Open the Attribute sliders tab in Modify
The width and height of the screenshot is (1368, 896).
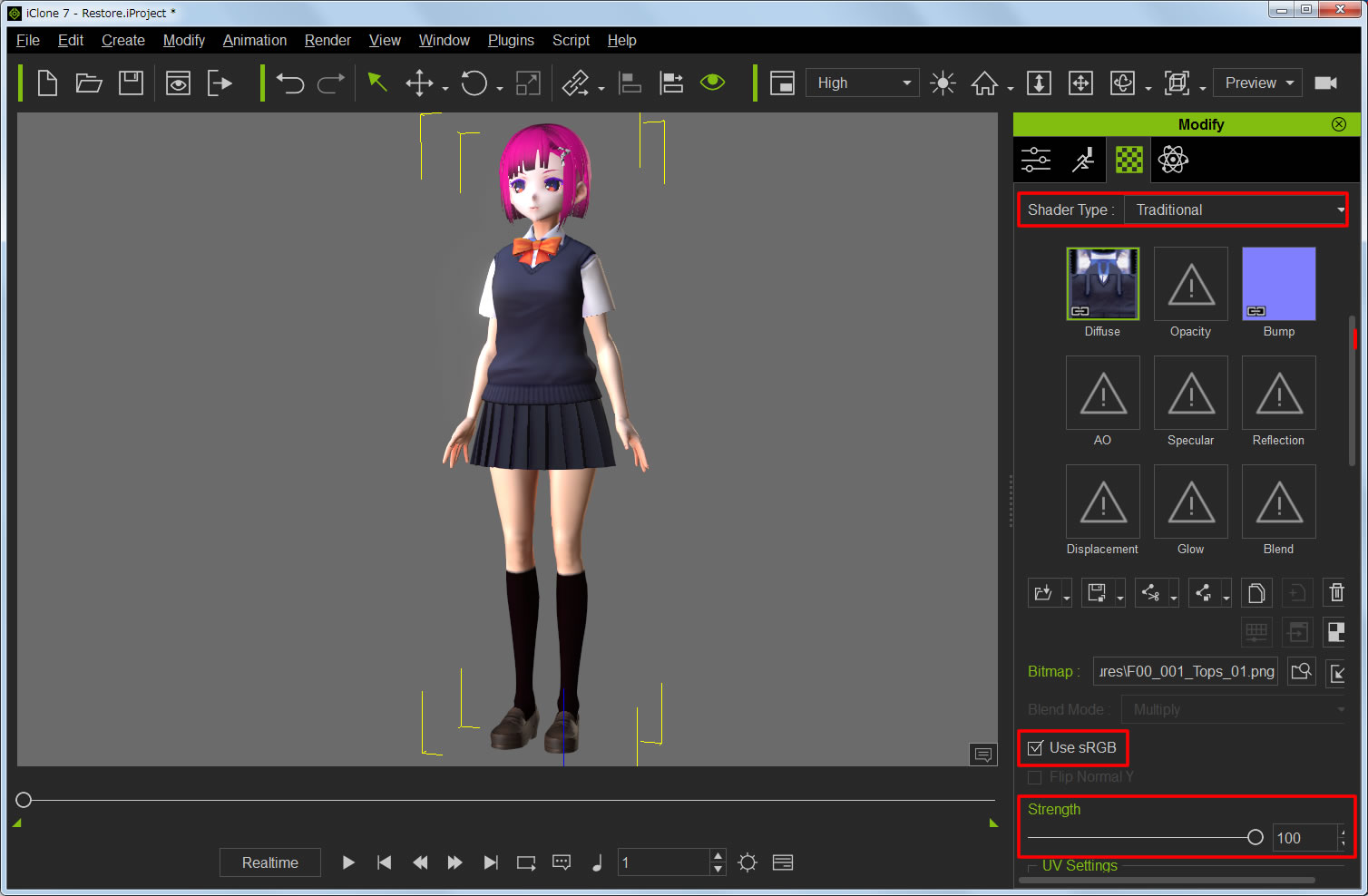coord(1036,160)
